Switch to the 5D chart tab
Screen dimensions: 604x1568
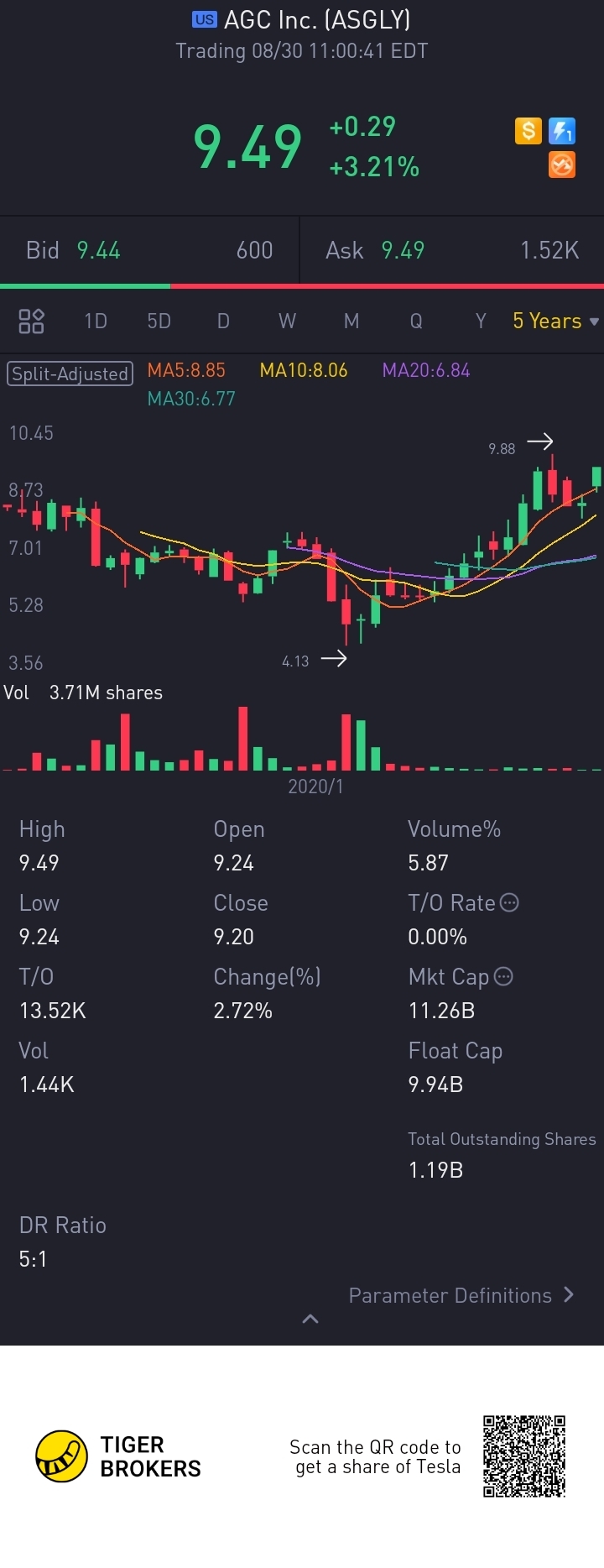(159, 321)
